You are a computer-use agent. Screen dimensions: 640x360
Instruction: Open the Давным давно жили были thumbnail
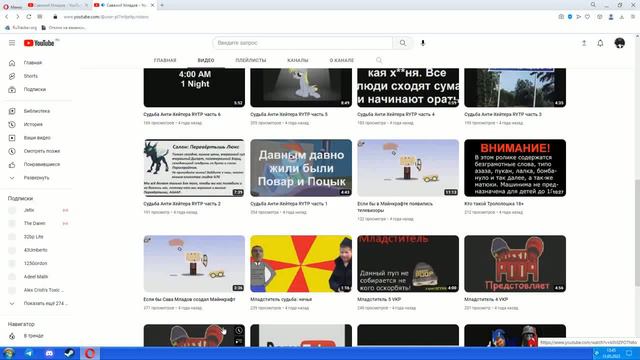301,168
